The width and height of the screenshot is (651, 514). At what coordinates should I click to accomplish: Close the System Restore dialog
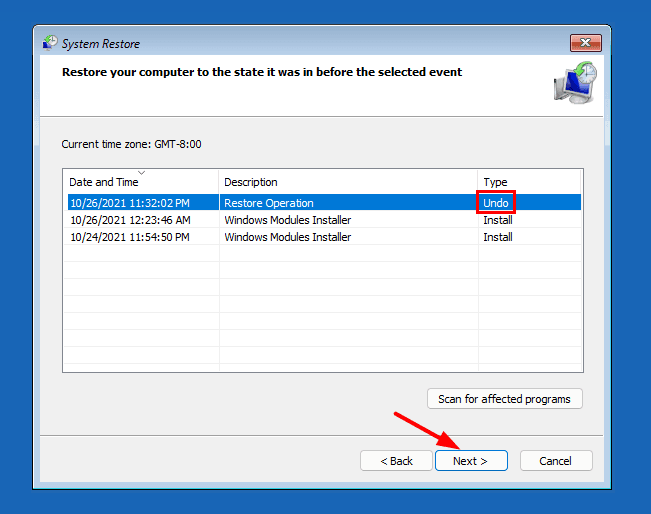(x=585, y=43)
